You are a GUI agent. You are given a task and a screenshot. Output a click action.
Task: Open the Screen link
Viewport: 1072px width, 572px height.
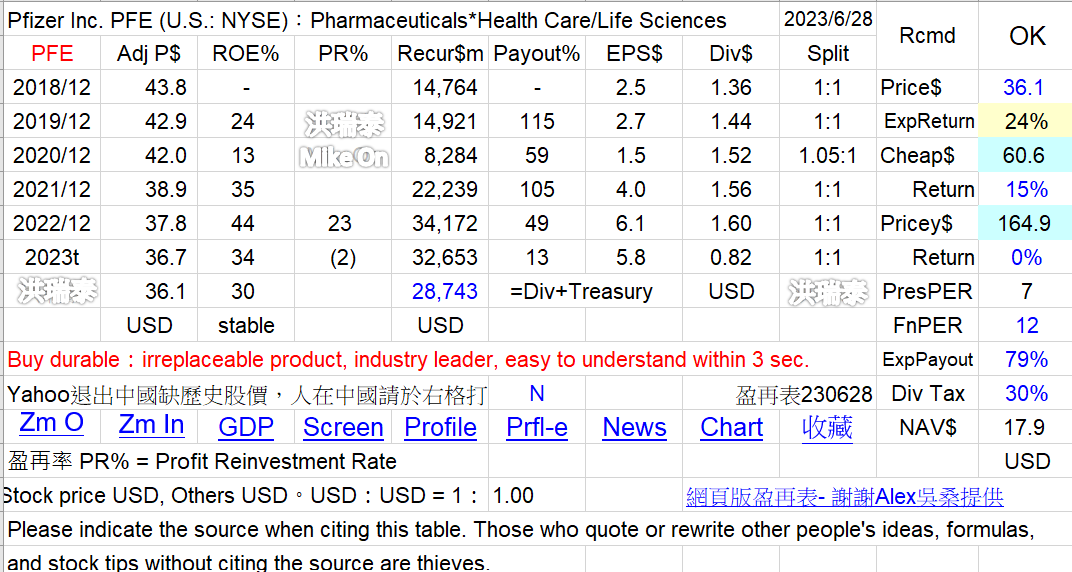coord(343,428)
